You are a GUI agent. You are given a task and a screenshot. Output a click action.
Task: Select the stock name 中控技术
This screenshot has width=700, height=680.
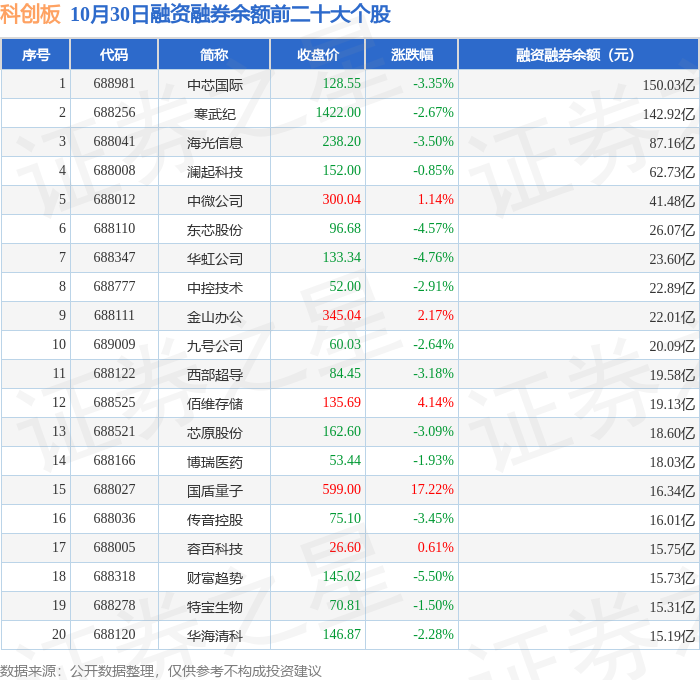coord(215,288)
